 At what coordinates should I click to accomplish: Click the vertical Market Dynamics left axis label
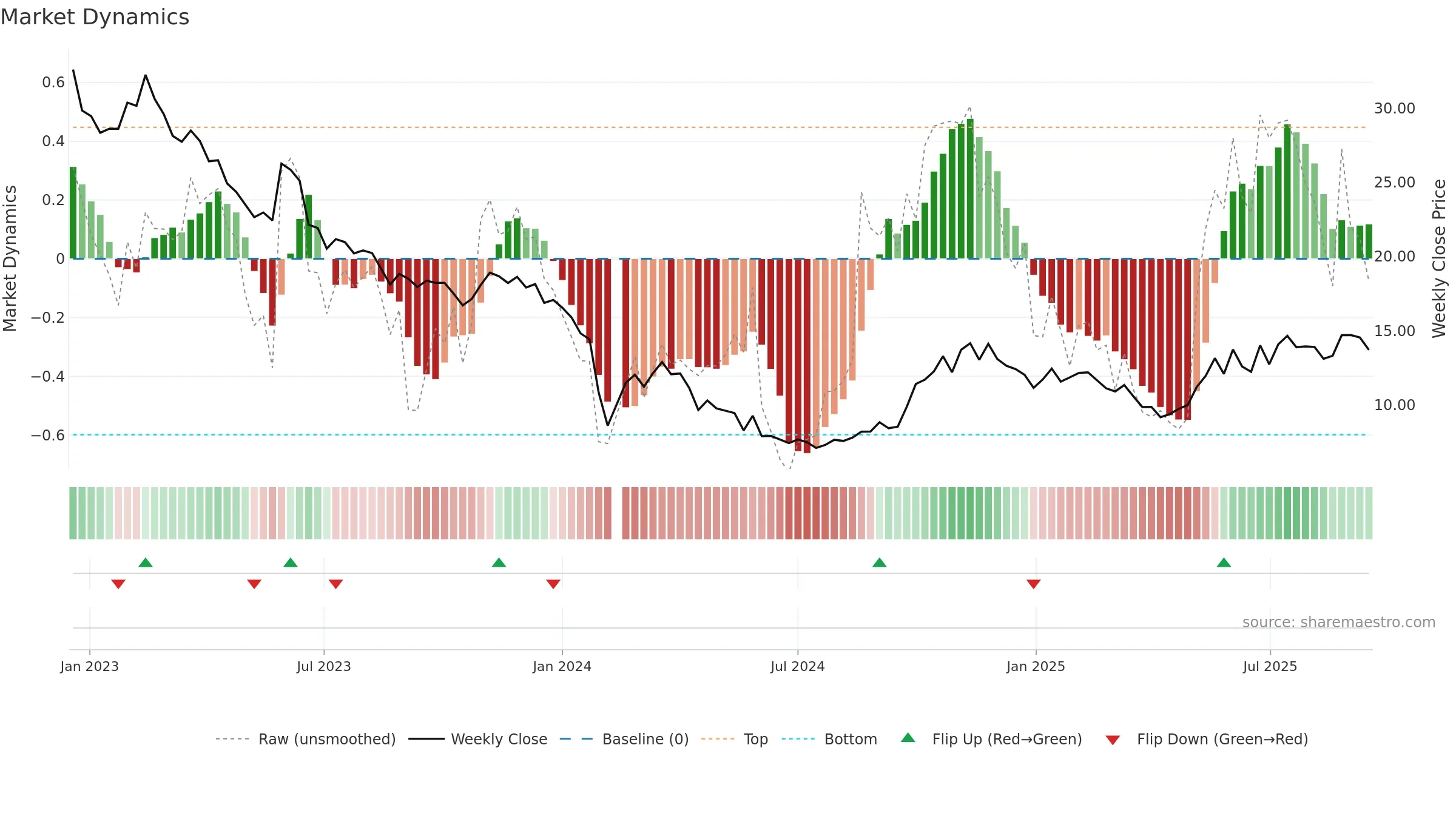[10, 258]
